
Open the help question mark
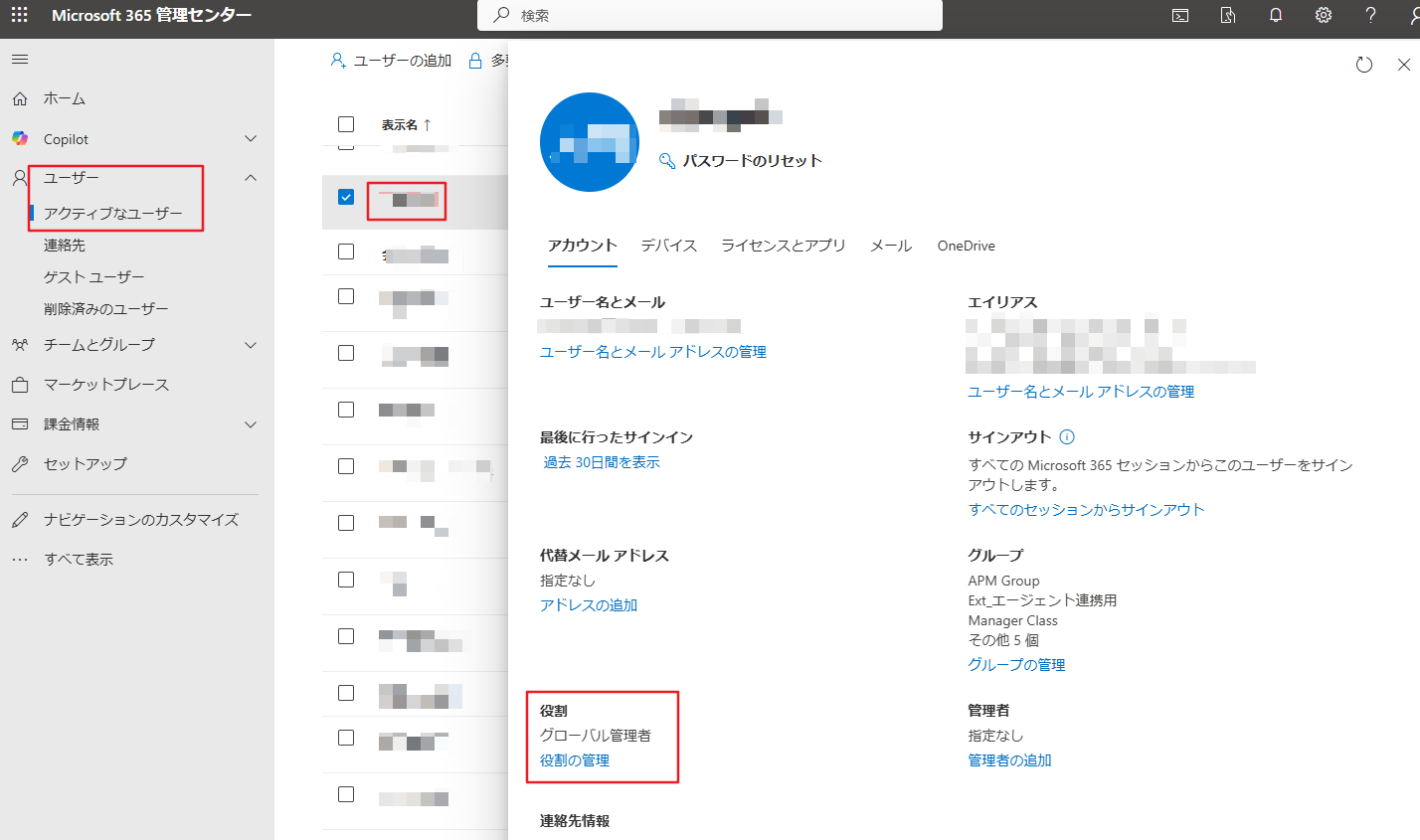[1371, 15]
